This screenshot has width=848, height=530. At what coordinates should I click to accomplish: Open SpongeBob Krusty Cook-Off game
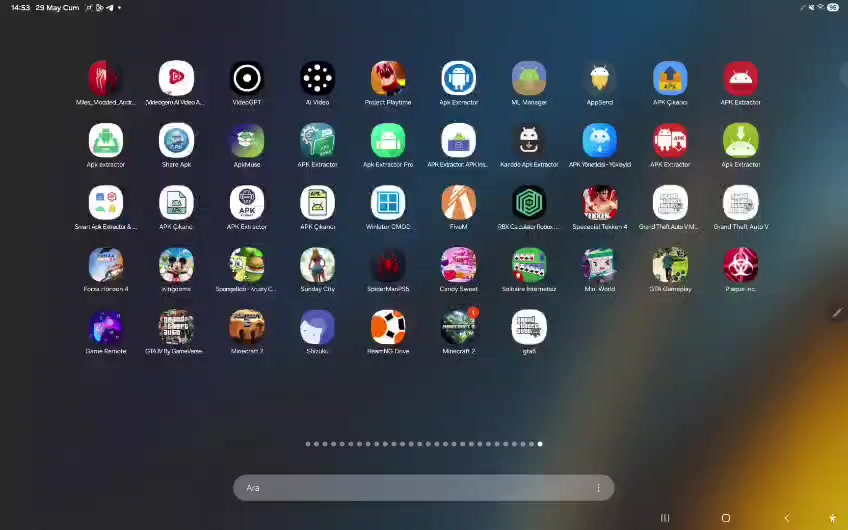coord(247,266)
